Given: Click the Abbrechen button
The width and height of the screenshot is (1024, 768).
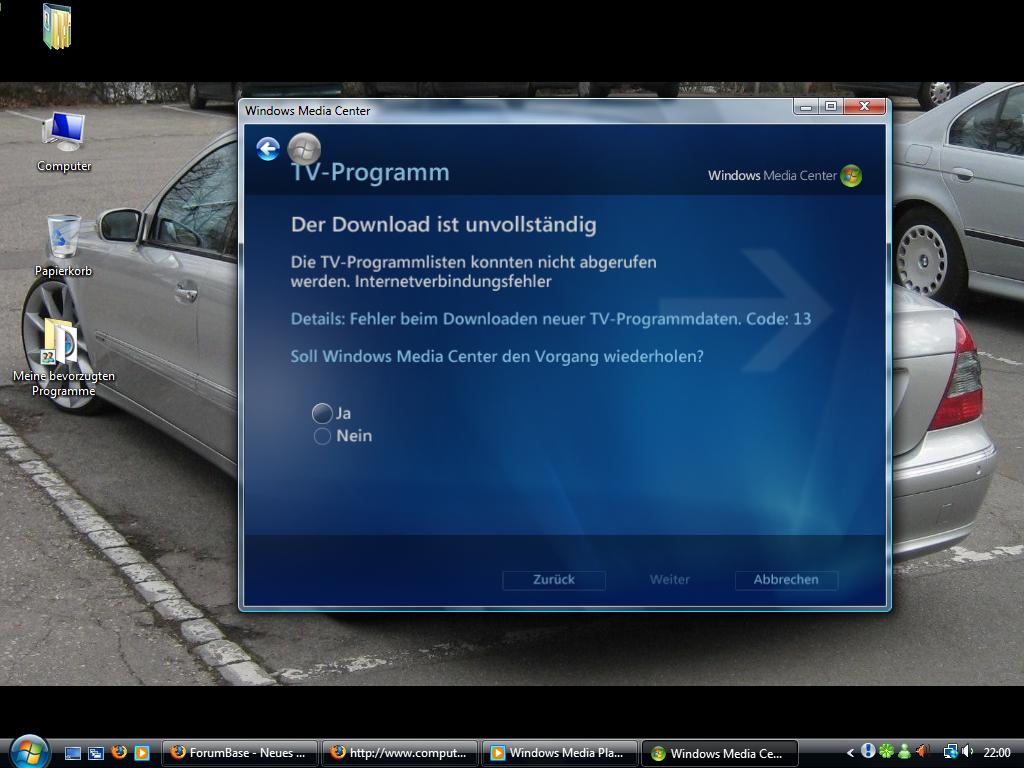Looking at the screenshot, I should point(786,580).
